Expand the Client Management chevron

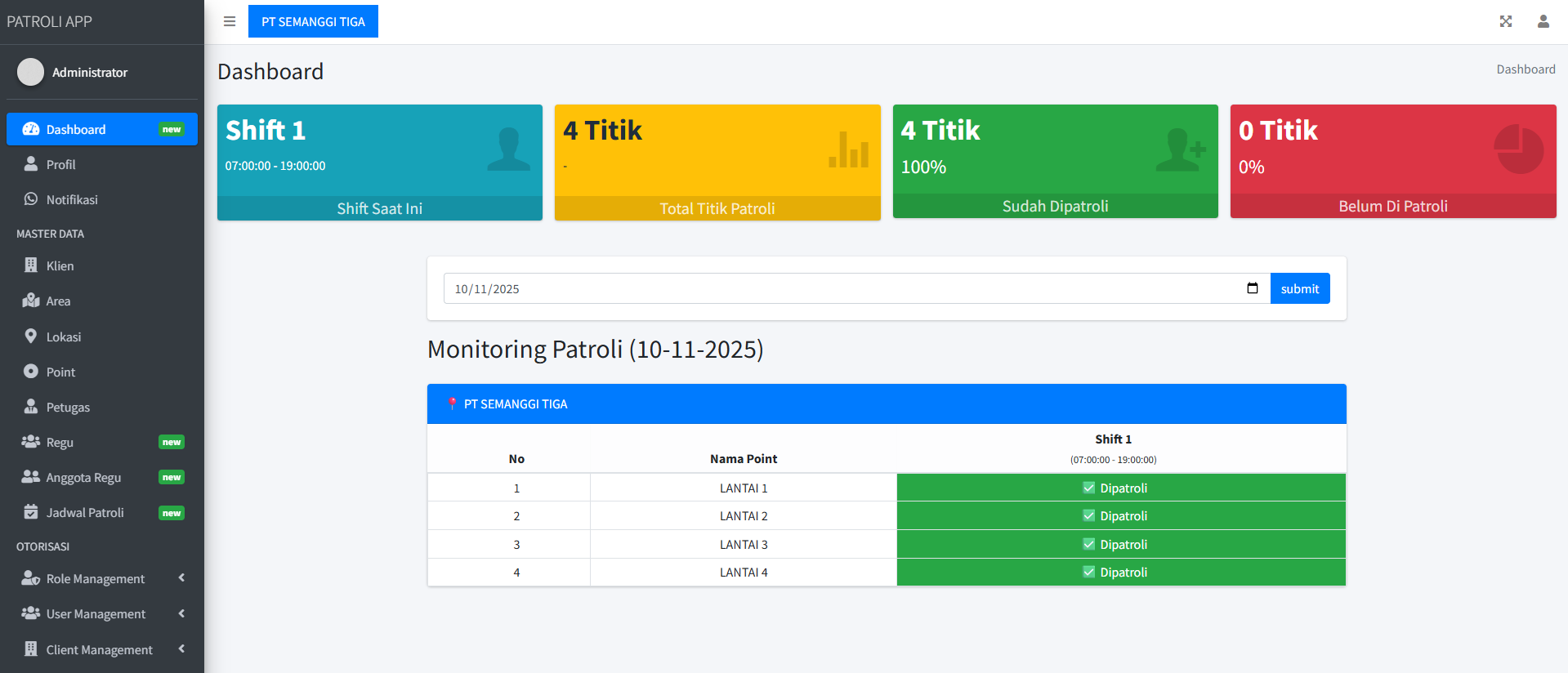(181, 648)
